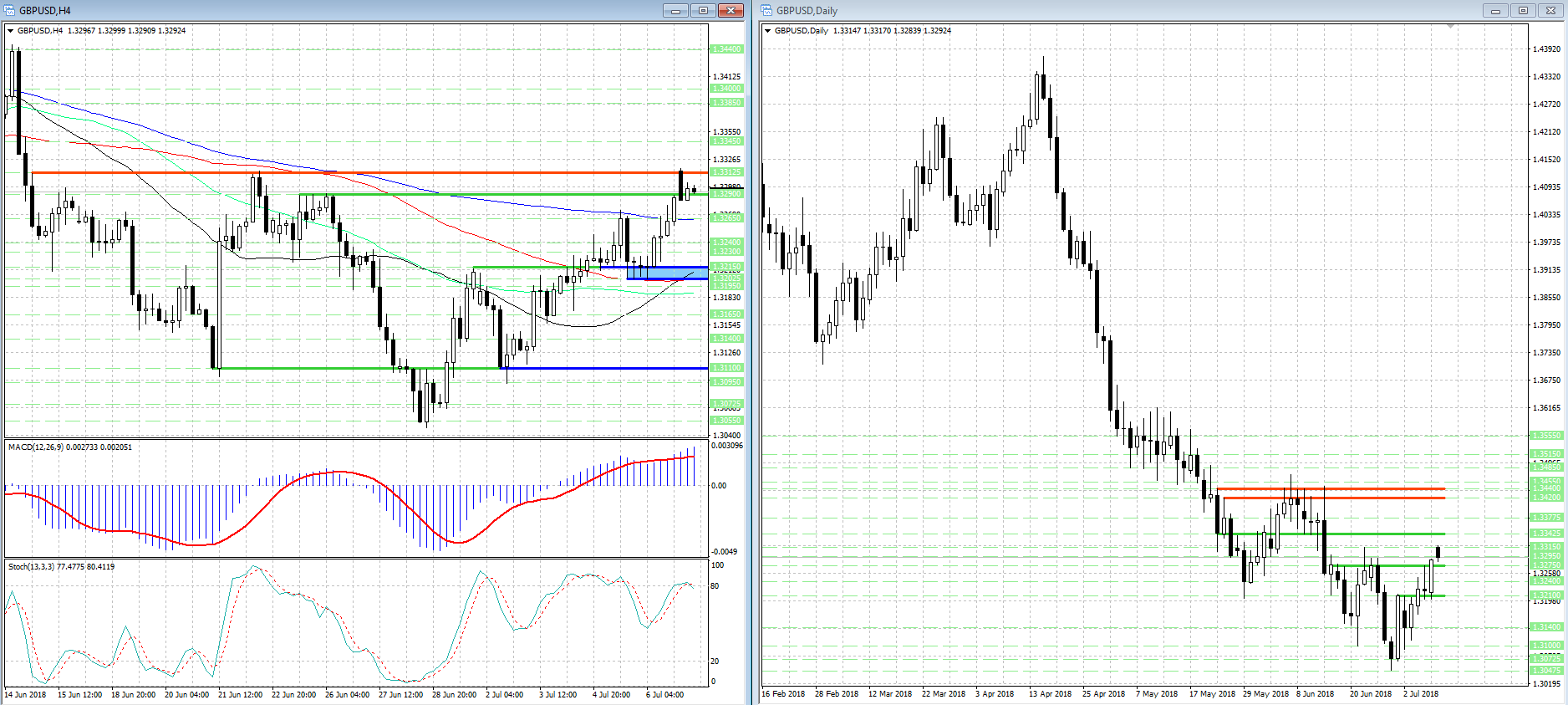The width and height of the screenshot is (1568, 705).
Task: Minimize the GBPUSD,H4 chart window
Action: point(675,10)
